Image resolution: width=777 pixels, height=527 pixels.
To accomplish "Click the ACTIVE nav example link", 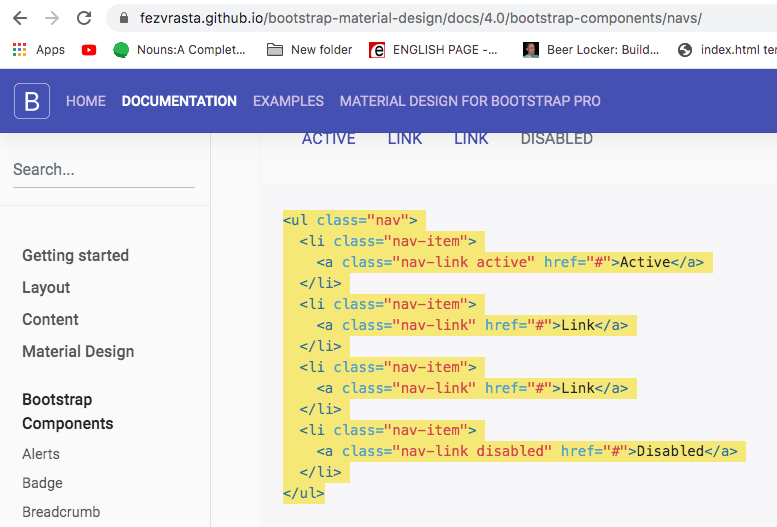I will (329, 139).
